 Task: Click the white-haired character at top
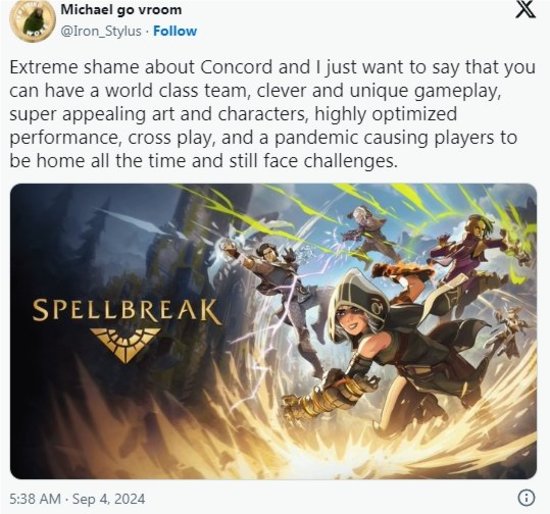(367, 230)
